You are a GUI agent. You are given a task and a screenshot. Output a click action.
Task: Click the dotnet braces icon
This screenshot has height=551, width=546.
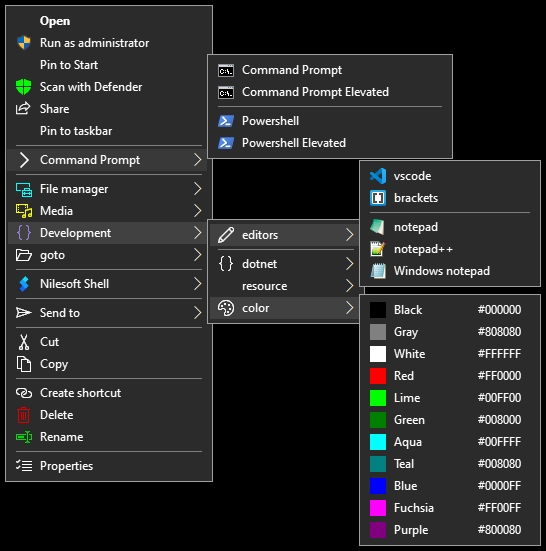pos(226,264)
